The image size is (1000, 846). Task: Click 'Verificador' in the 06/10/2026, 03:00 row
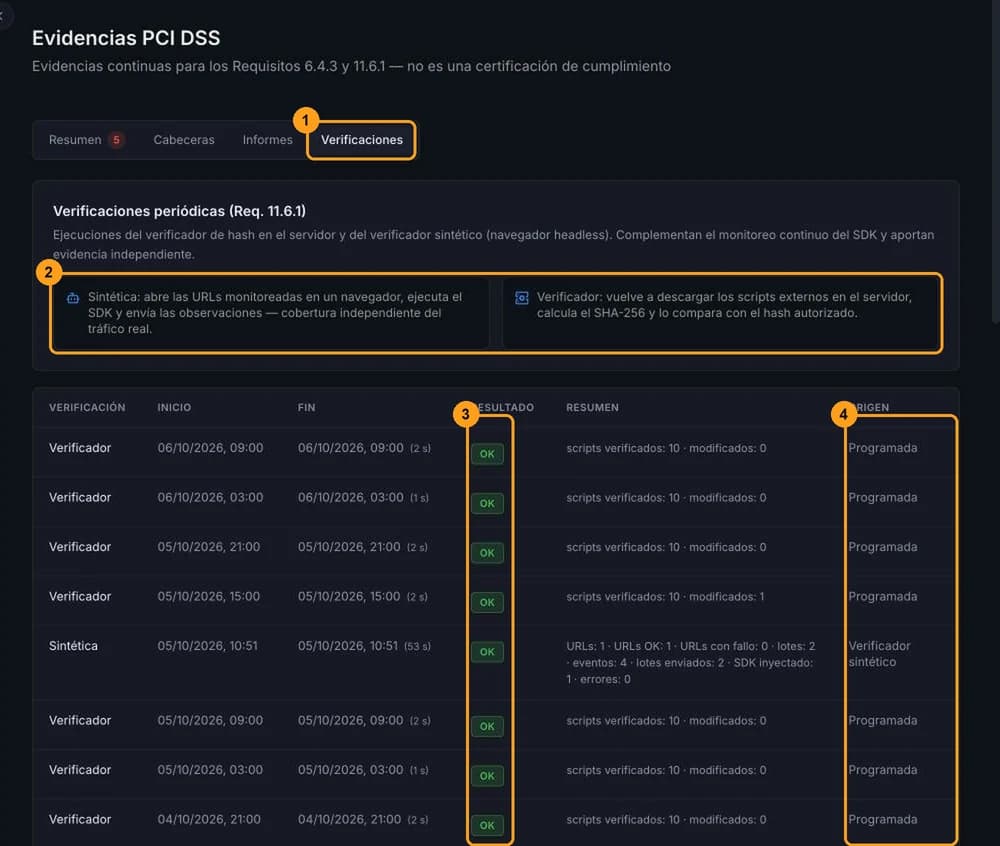[x=80, y=497]
